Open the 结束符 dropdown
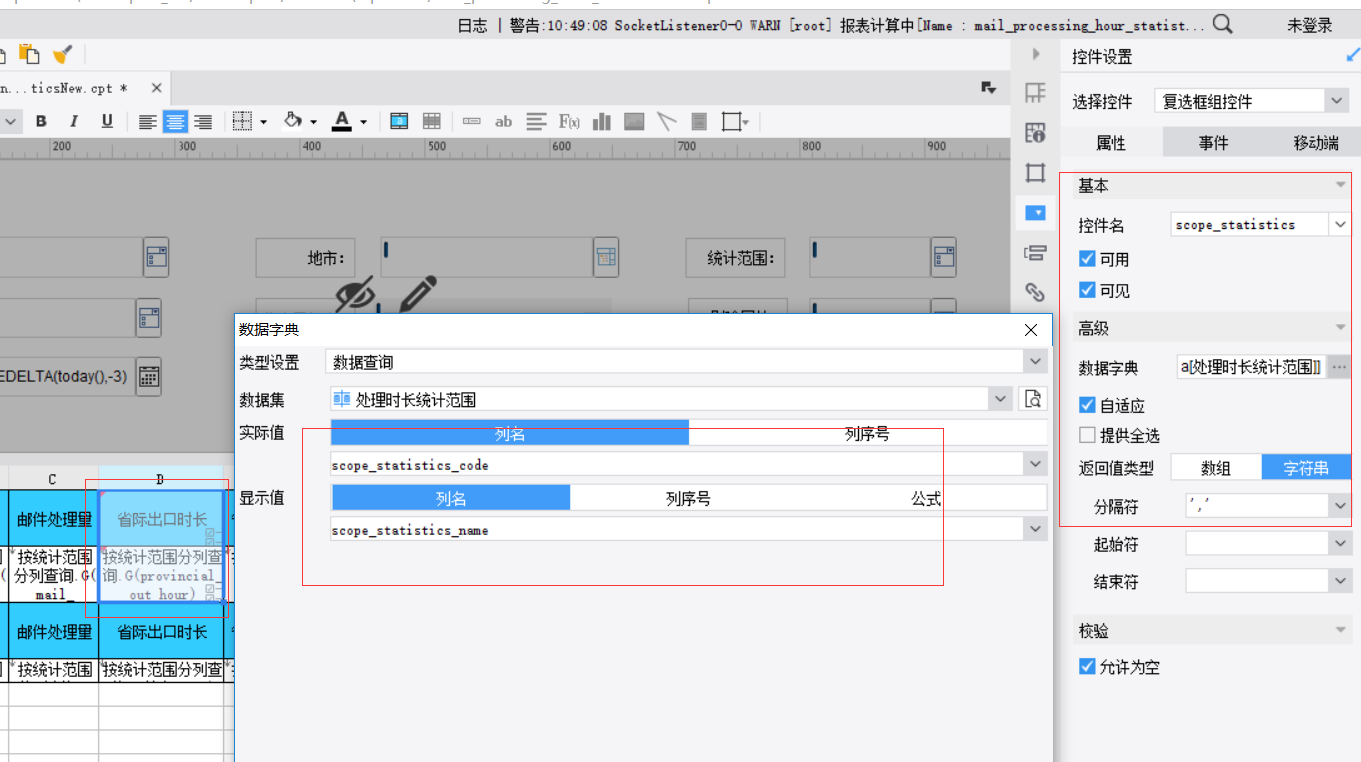The height and width of the screenshot is (762, 1361). tap(1340, 581)
